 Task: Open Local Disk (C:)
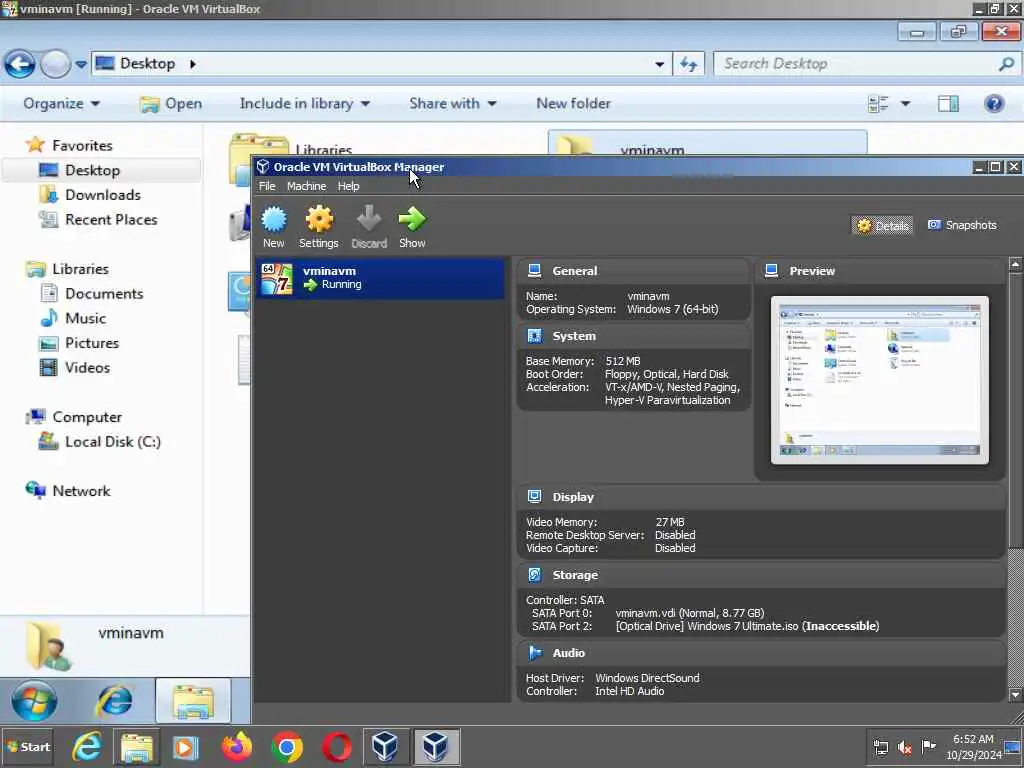click(x=112, y=441)
